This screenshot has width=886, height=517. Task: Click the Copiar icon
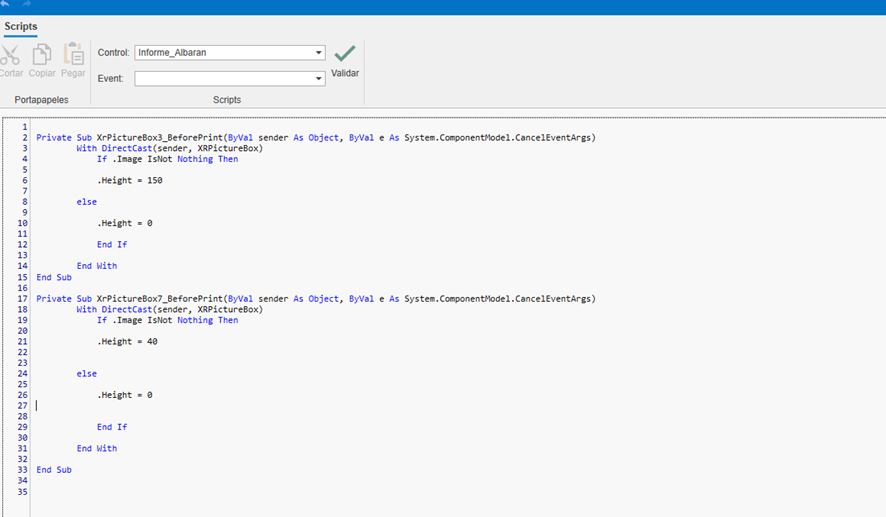42,55
